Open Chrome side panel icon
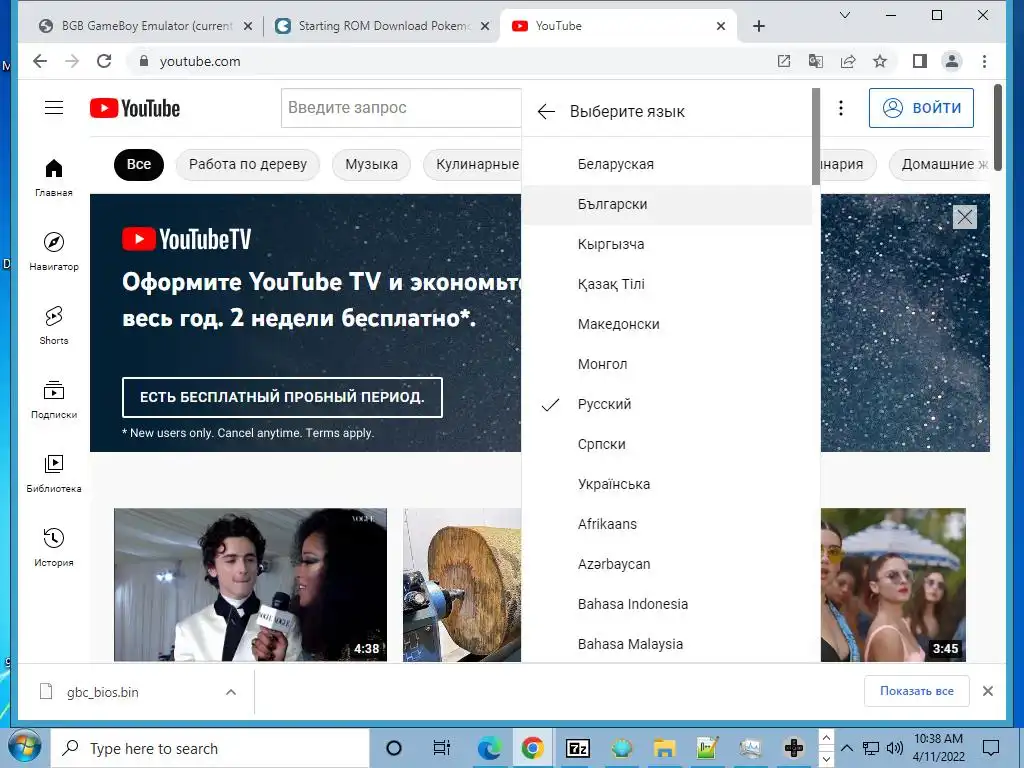Image resolution: width=1024 pixels, height=768 pixels. [920, 61]
